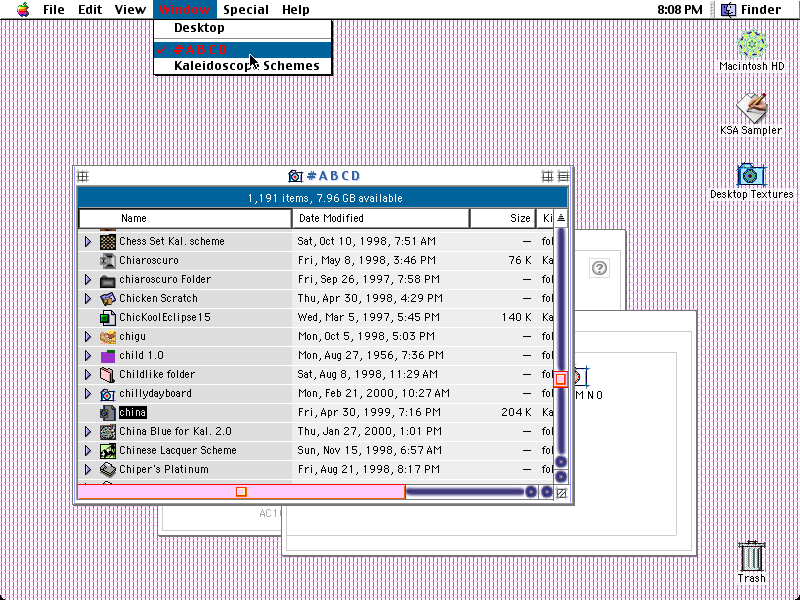
Task: Click the purple child 1.0 folder icon
Action: tap(108, 356)
